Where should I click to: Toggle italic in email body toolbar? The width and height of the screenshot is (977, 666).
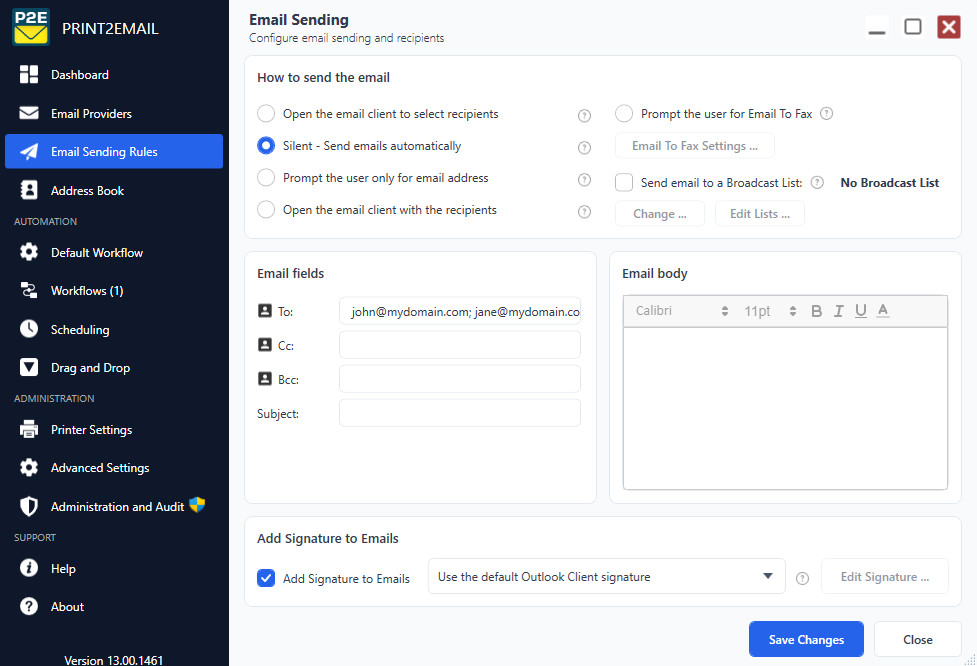(x=839, y=311)
